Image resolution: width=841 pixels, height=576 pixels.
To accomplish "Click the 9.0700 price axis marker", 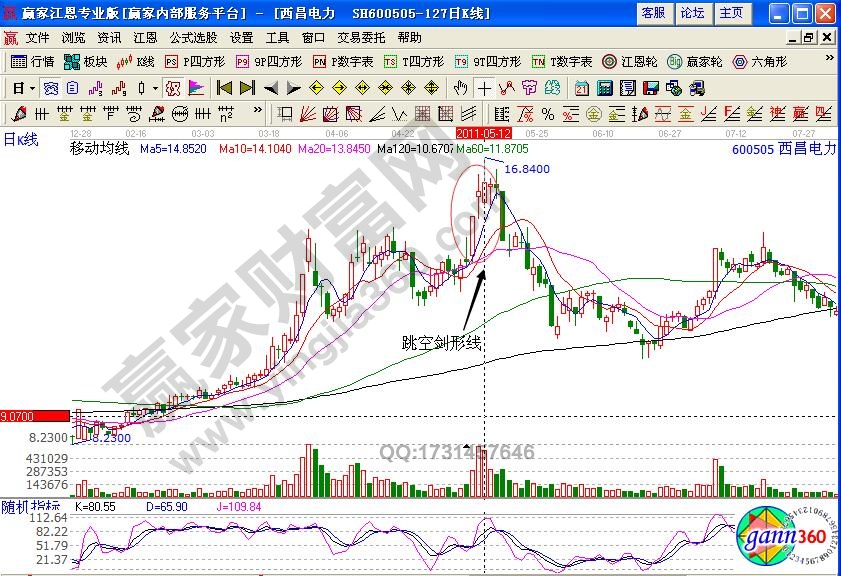I will pyautogui.click(x=35, y=417).
